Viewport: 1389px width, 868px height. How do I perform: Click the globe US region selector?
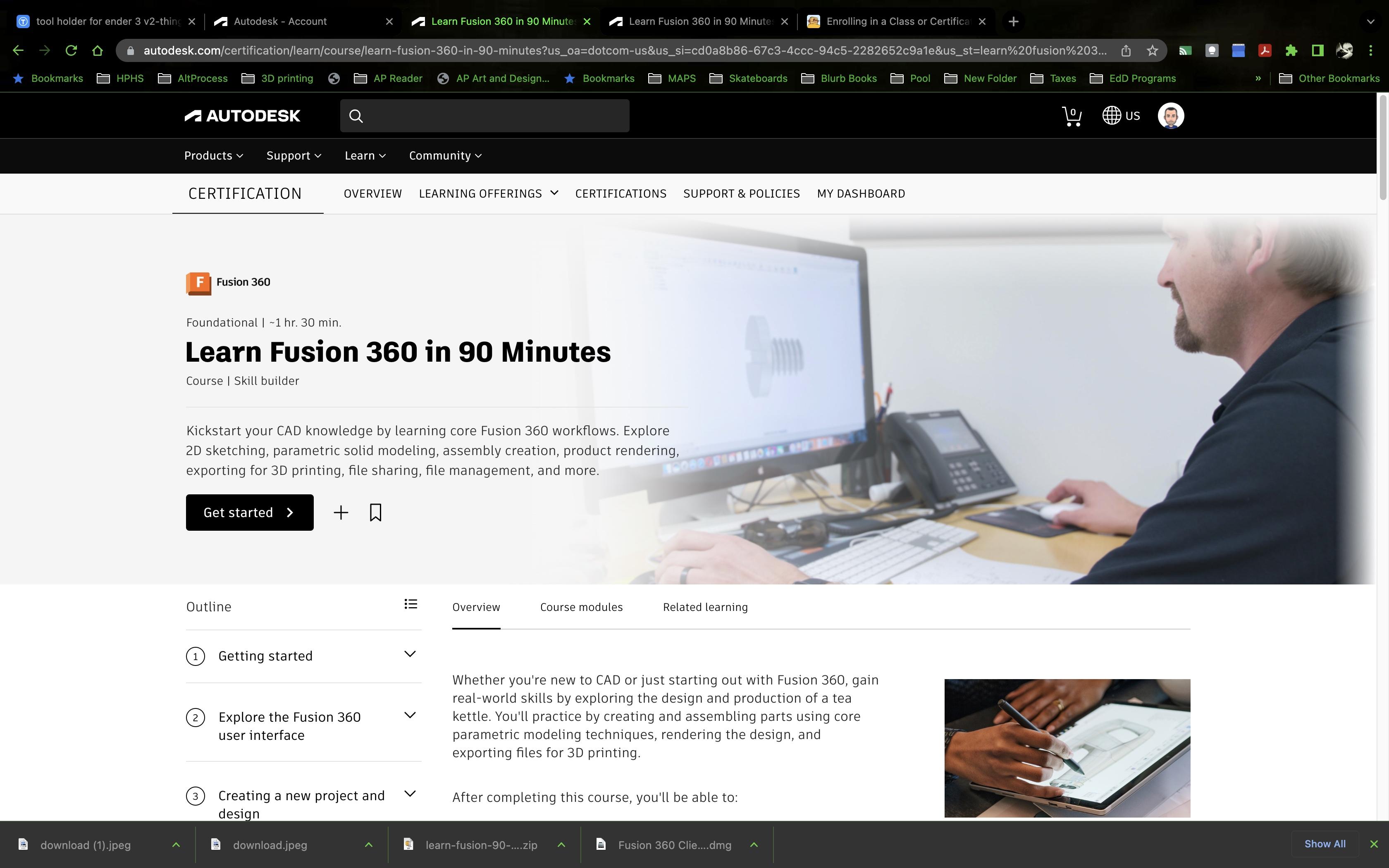pyautogui.click(x=1120, y=116)
